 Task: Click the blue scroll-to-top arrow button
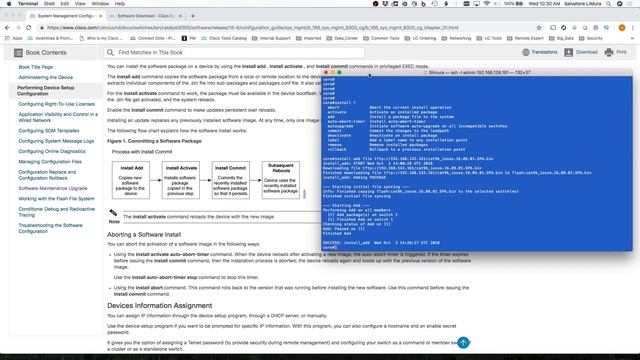(x=463, y=342)
